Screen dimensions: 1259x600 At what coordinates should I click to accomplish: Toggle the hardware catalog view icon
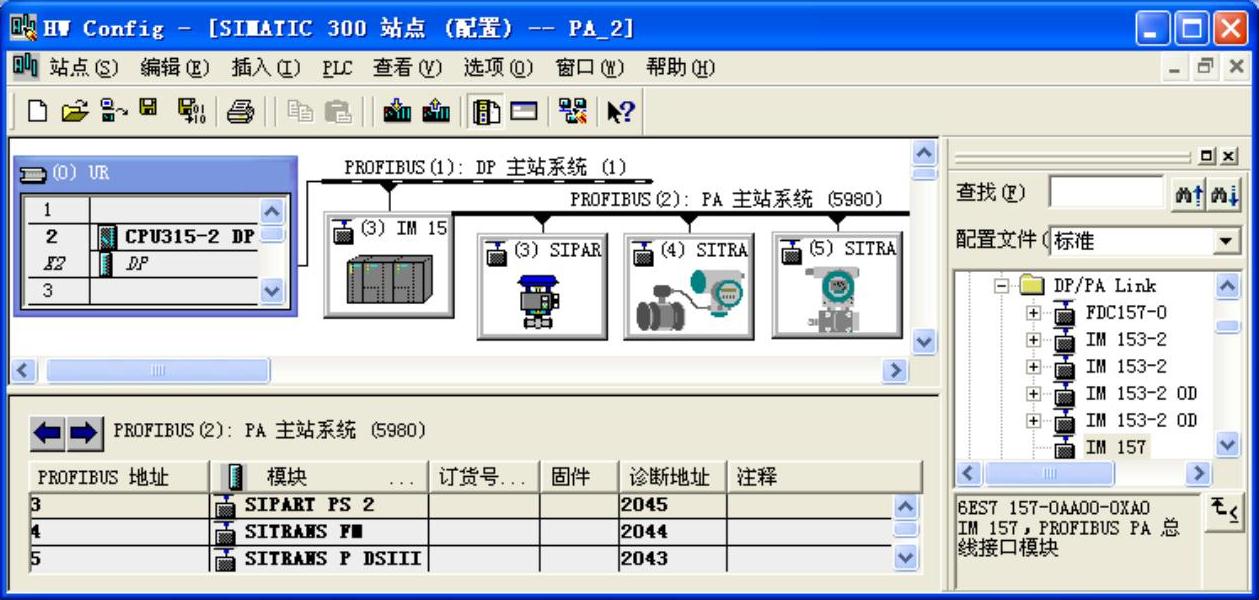(487, 111)
